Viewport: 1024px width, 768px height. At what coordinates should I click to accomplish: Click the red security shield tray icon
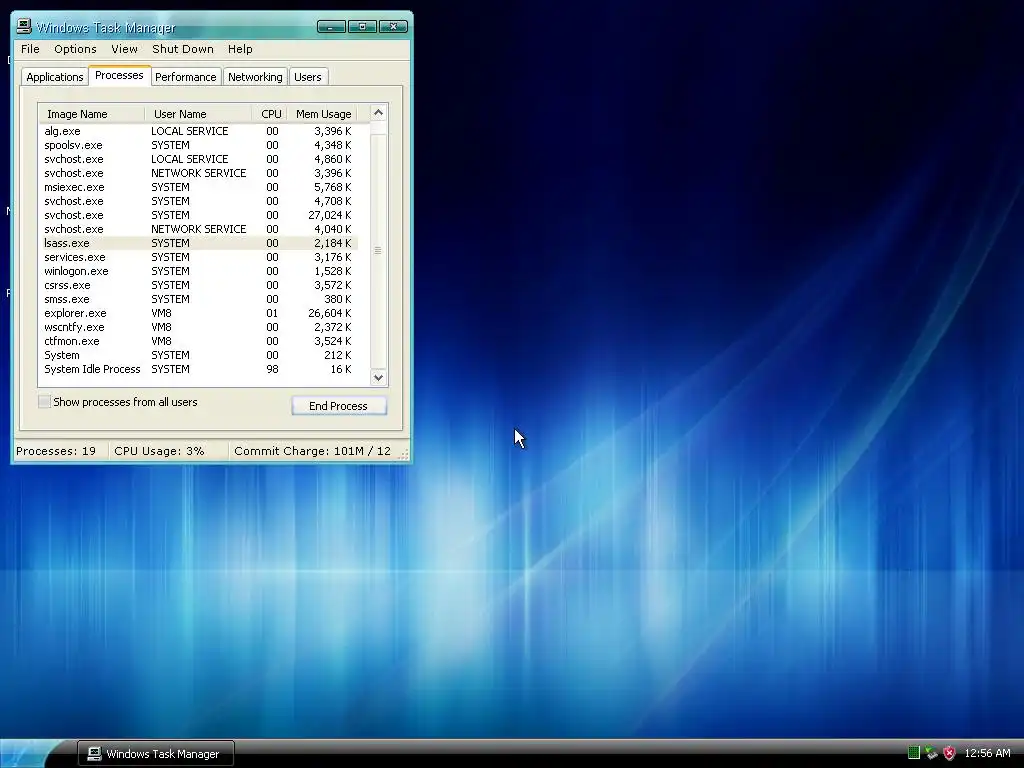[x=950, y=753]
